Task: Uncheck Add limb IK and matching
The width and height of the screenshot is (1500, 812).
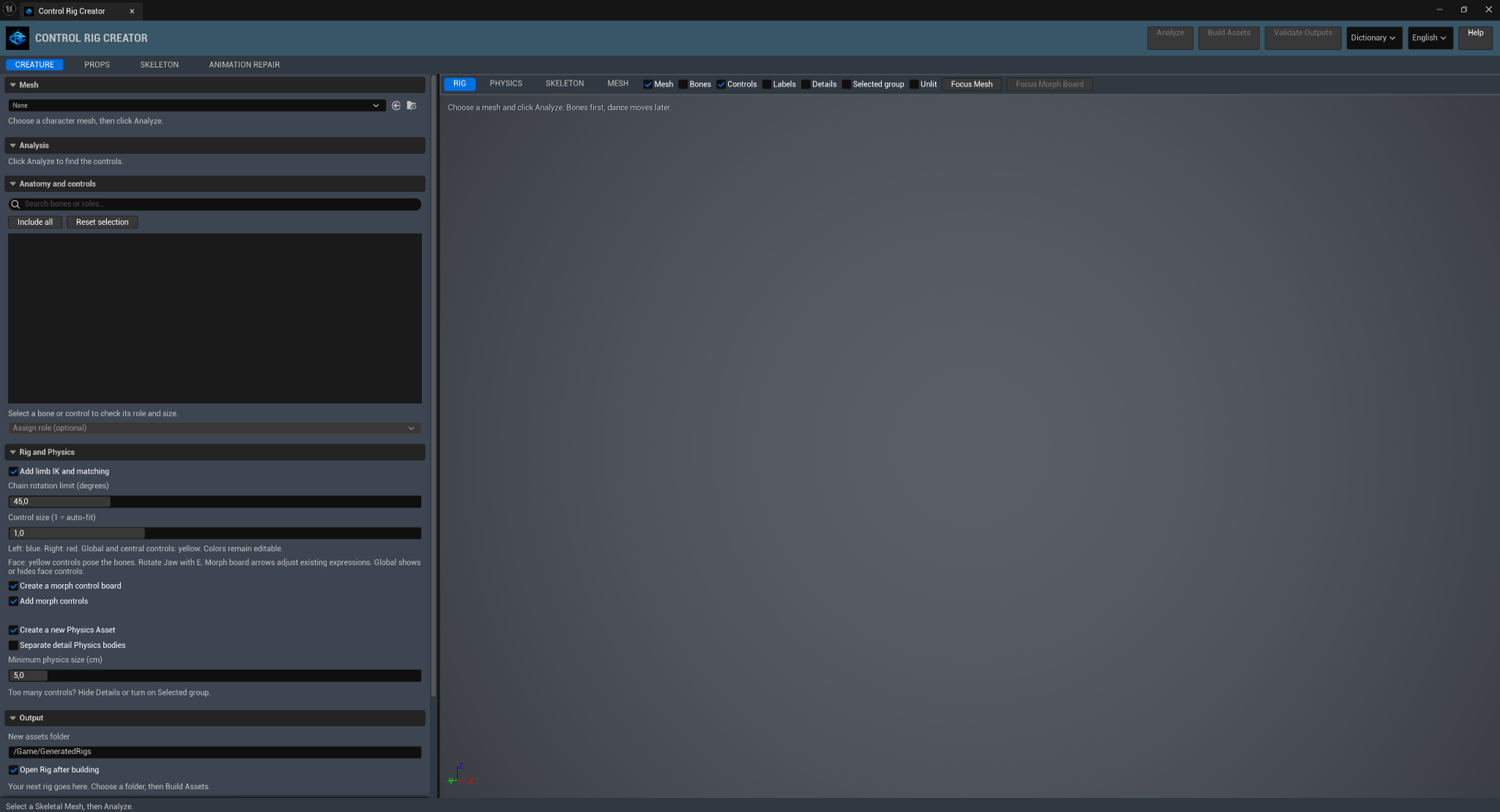Action: click(13, 472)
